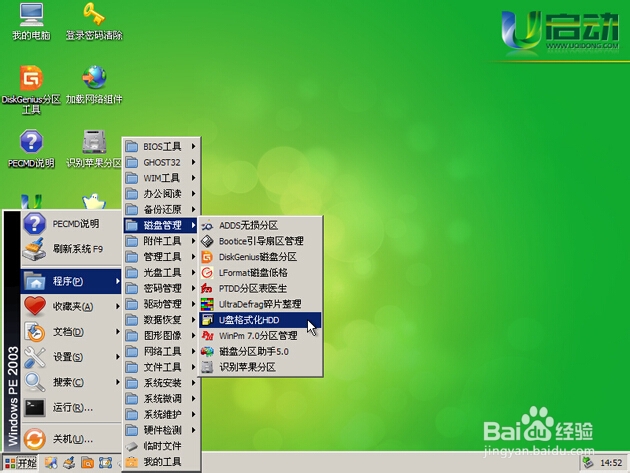Open 程序(P) in the Start menu

tap(71, 281)
